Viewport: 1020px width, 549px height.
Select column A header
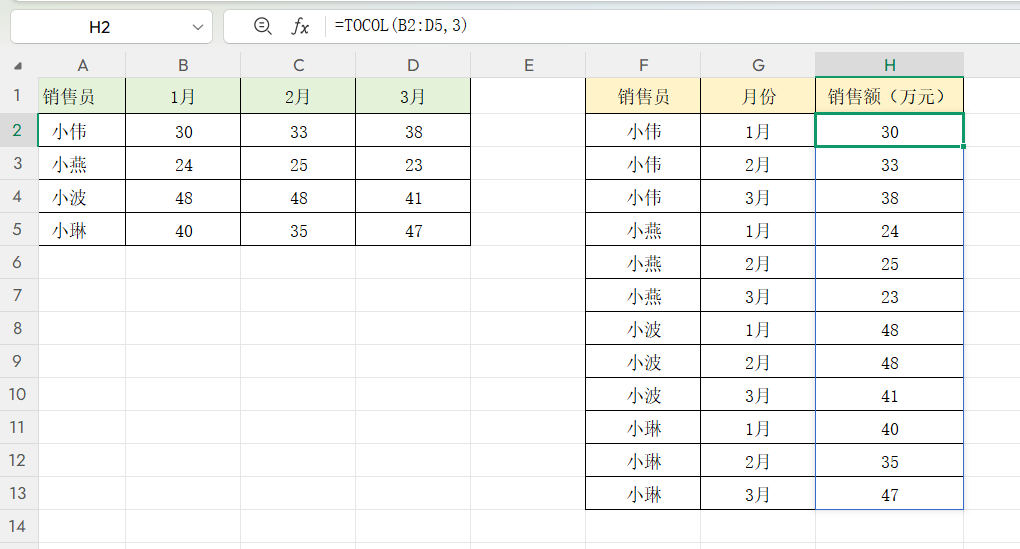82,66
